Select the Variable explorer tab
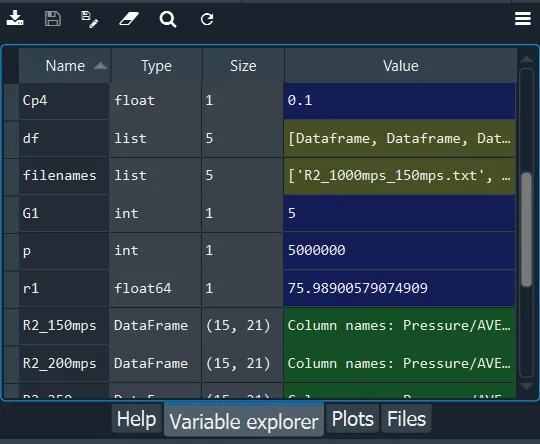The image size is (540, 444). (244, 421)
